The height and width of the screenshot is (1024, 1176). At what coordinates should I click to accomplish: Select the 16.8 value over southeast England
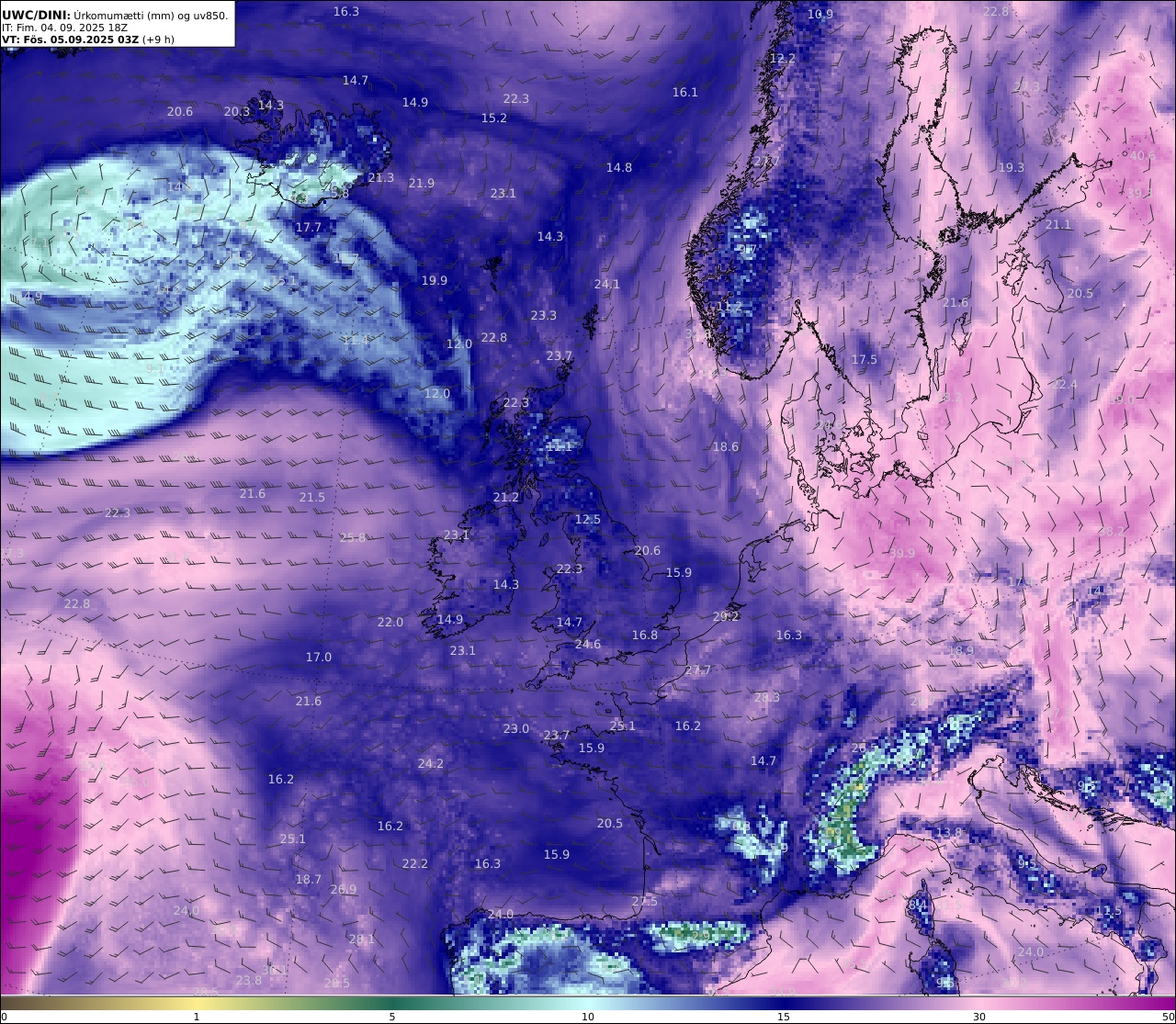click(x=645, y=635)
